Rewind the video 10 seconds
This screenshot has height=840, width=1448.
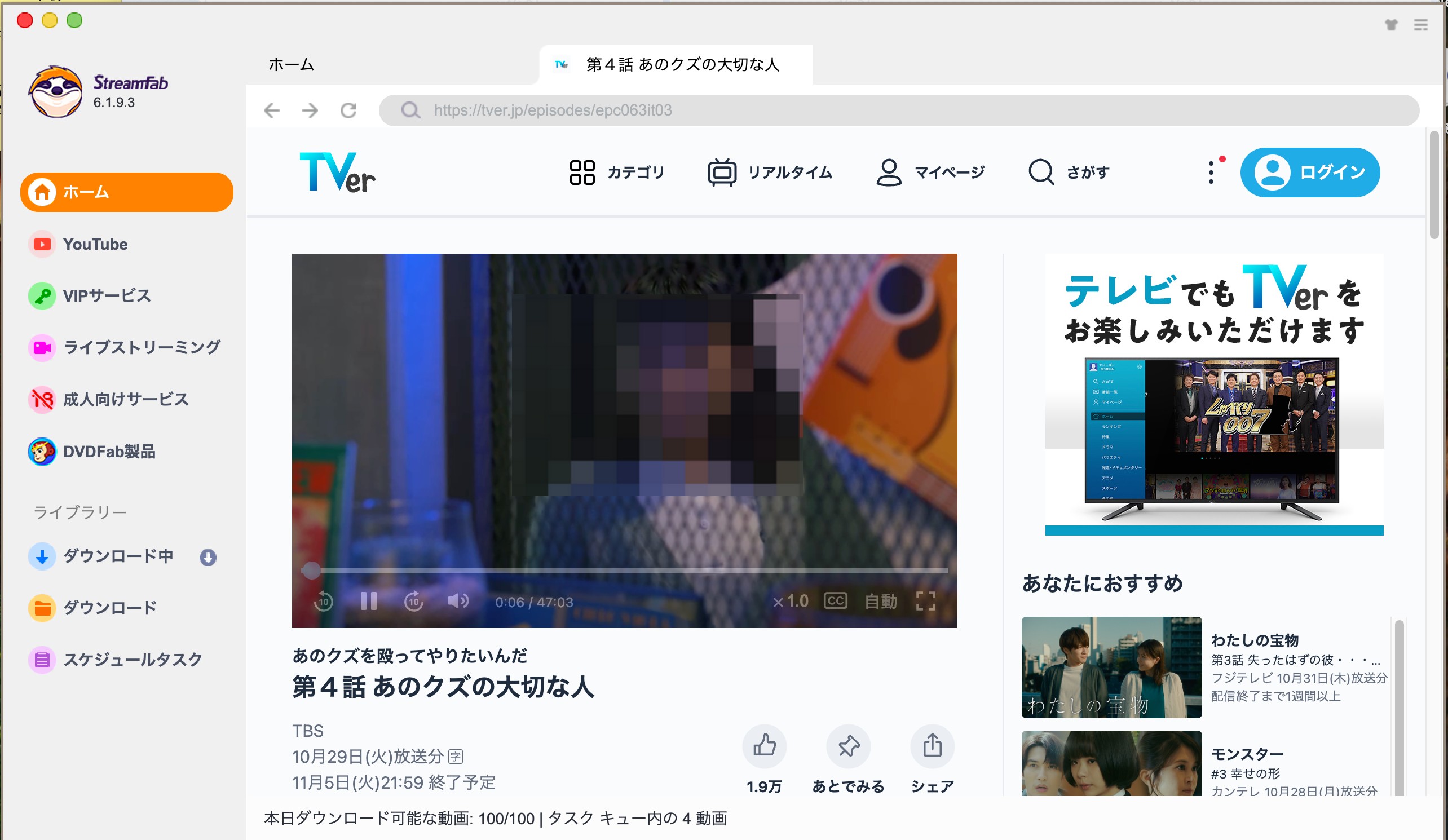click(324, 602)
